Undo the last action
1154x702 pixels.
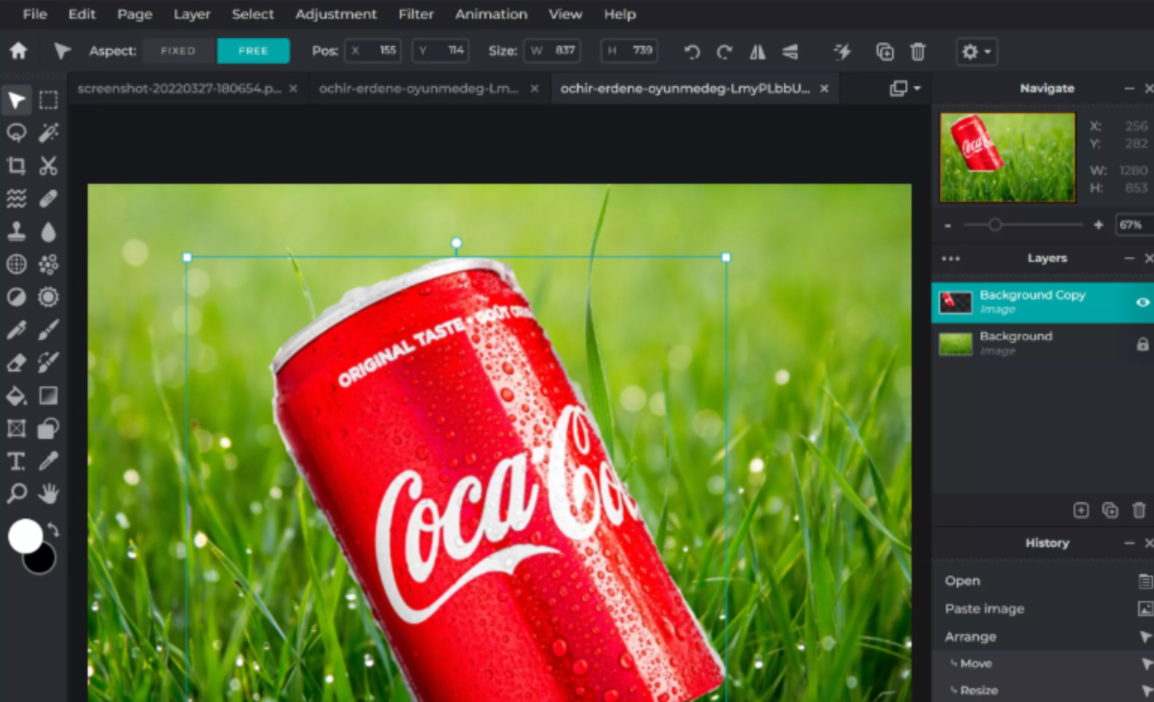pos(691,51)
